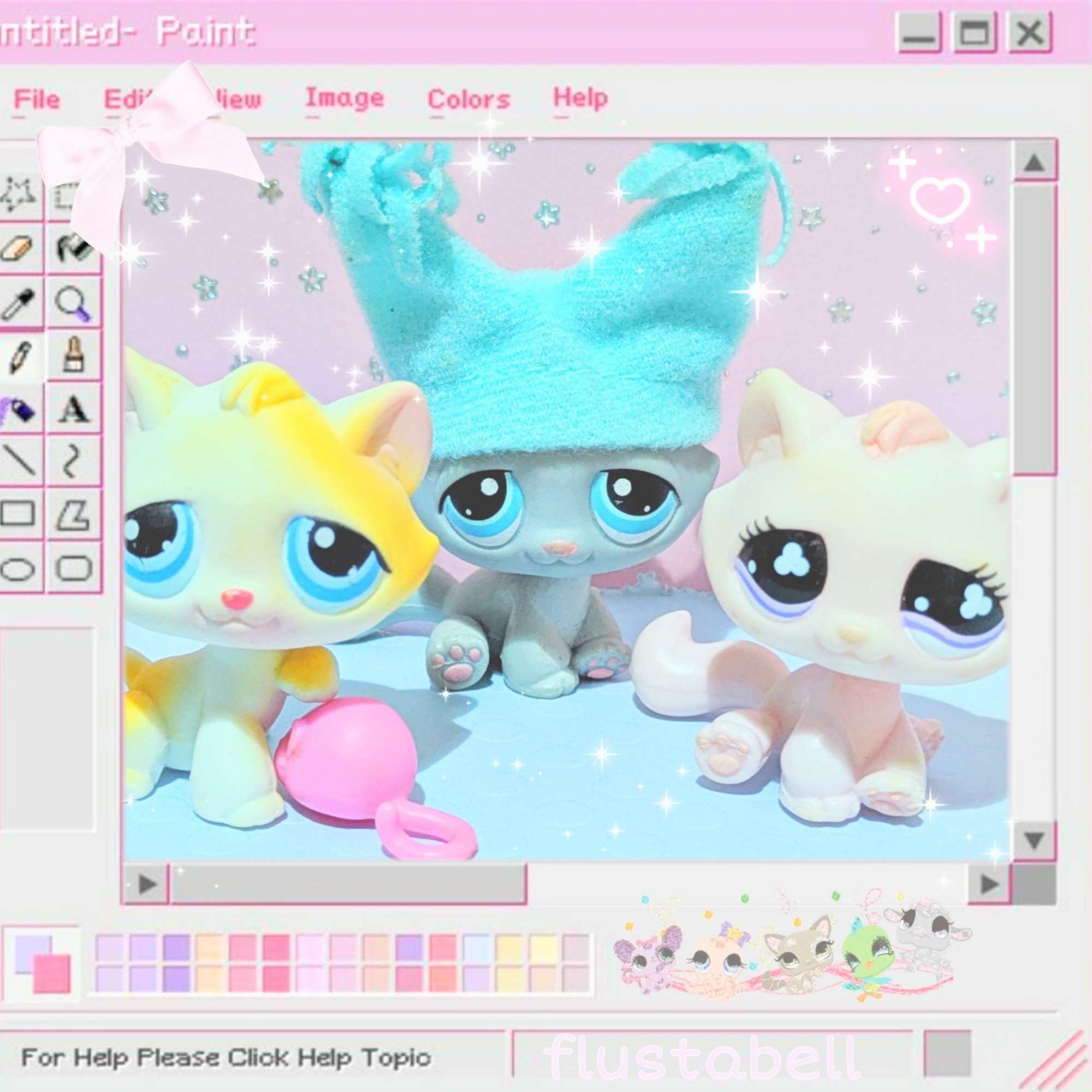Screen dimensions: 1092x1092
Task: Click the status text "For Help Please Click Help Topic"
Action: click(x=226, y=1057)
